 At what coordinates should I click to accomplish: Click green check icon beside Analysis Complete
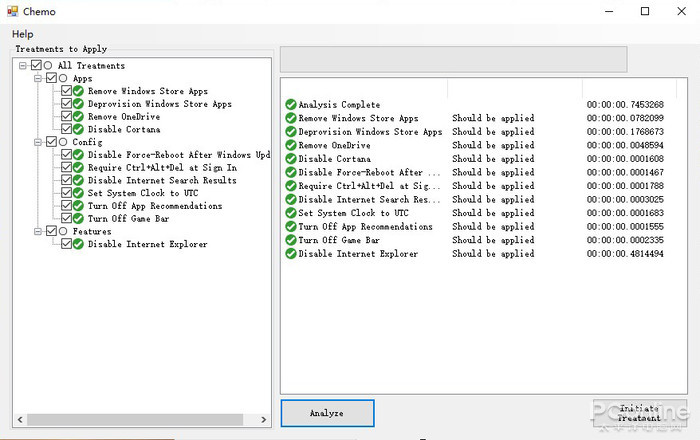[291, 105]
